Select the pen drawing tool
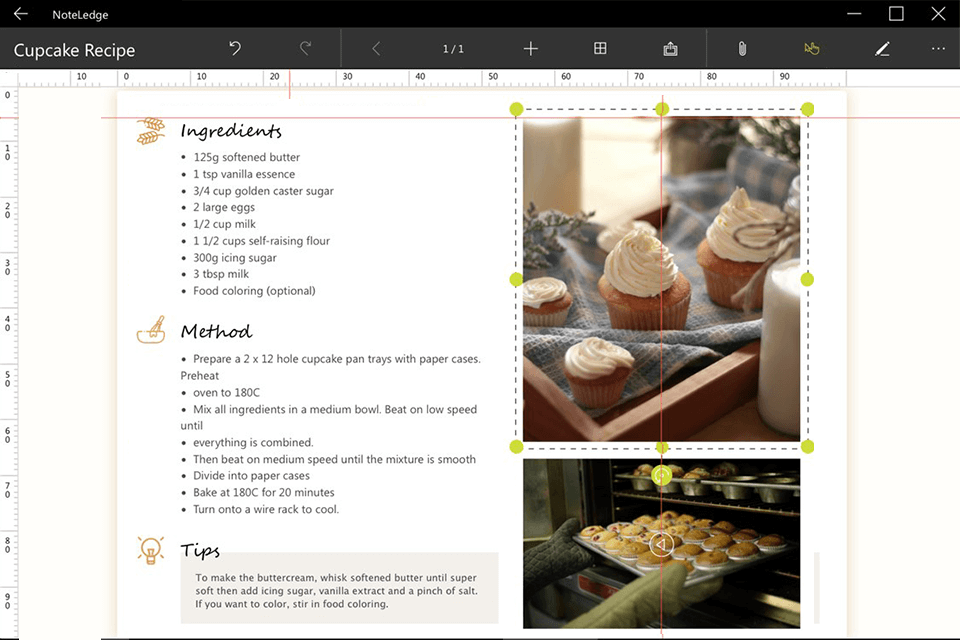The height and width of the screenshot is (640, 960). click(882, 48)
